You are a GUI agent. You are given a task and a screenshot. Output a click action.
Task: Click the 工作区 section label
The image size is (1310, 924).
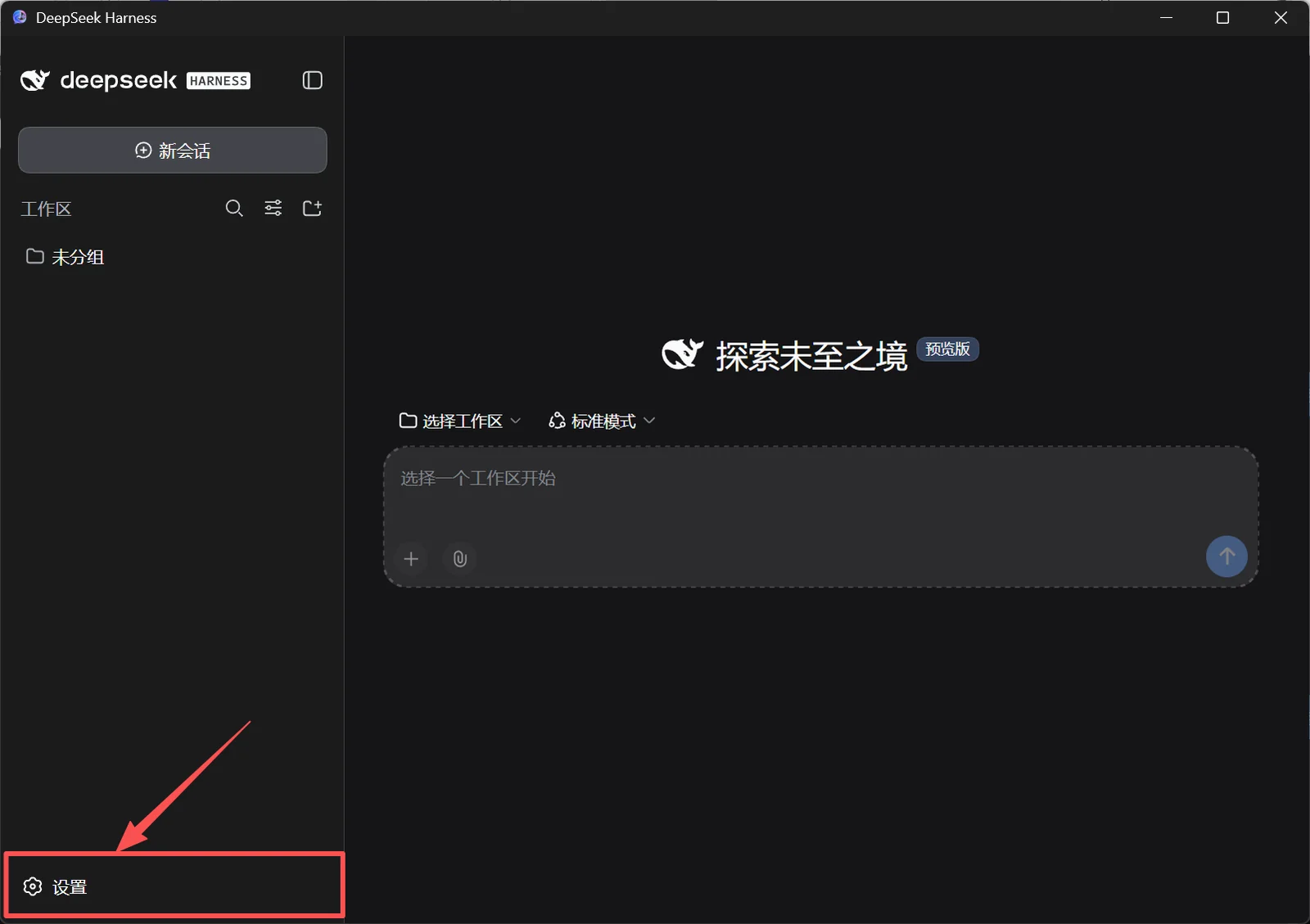(46, 209)
